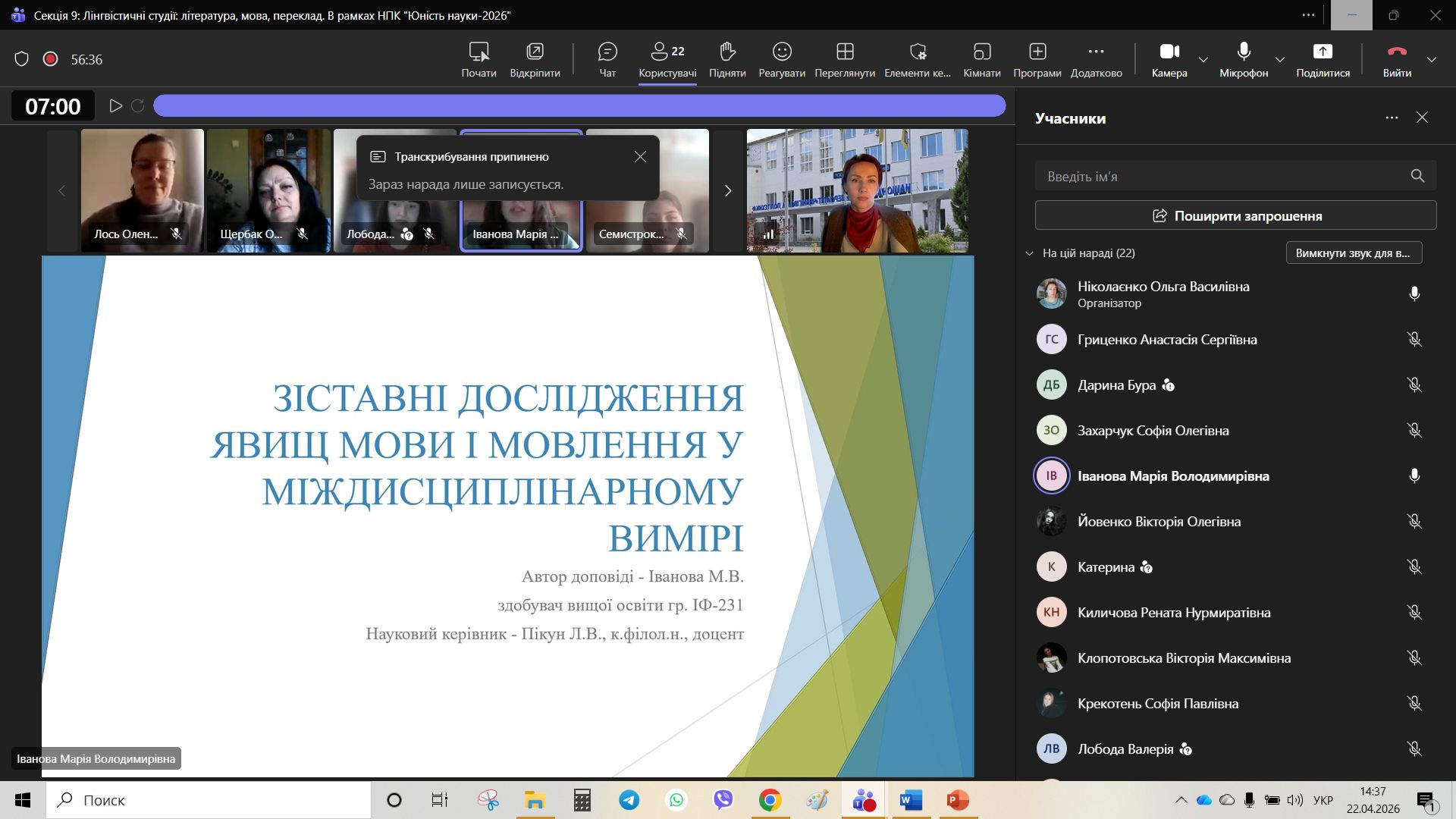Open dropdown arrow next to Камера
This screenshot has width=1456, height=819.
click(x=1203, y=60)
